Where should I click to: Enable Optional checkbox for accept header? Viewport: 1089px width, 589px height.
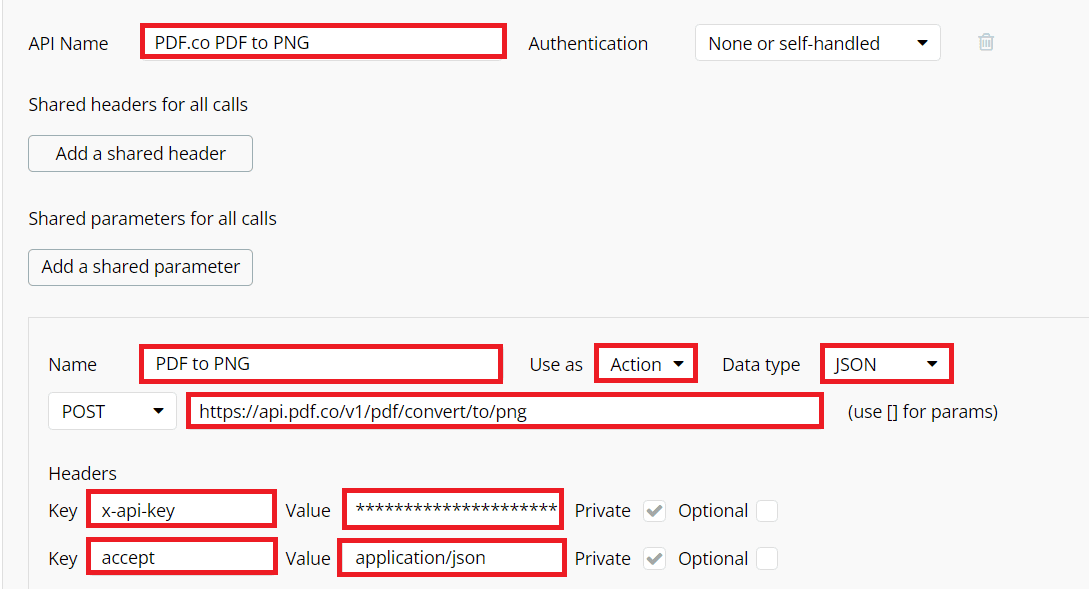pos(766,559)
